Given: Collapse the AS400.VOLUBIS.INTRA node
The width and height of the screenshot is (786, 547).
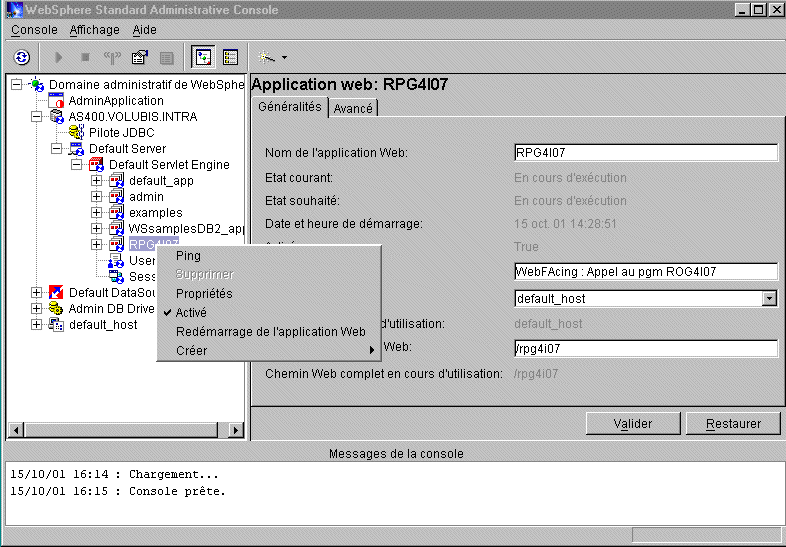Looking at the screenshot, I should (x=37, y=116).
